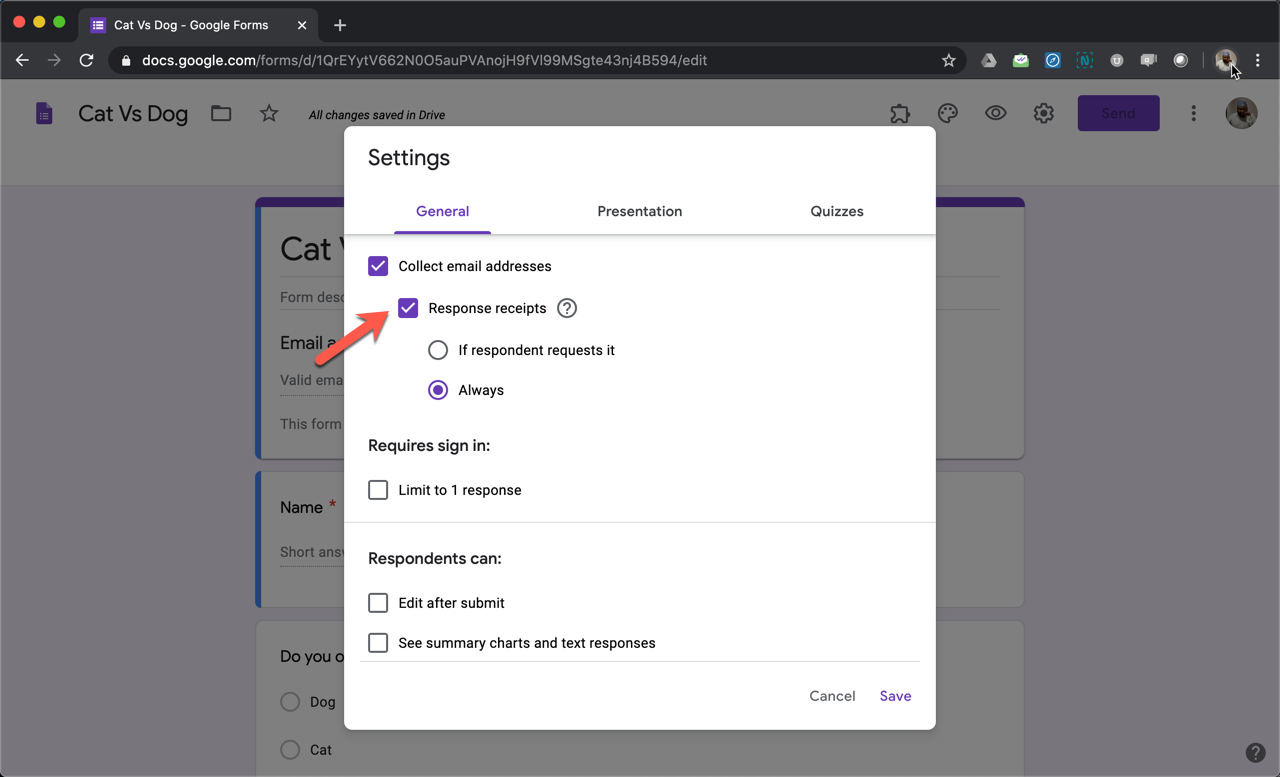
Task: Click the move to folder icon
Action: pos(221,114)
